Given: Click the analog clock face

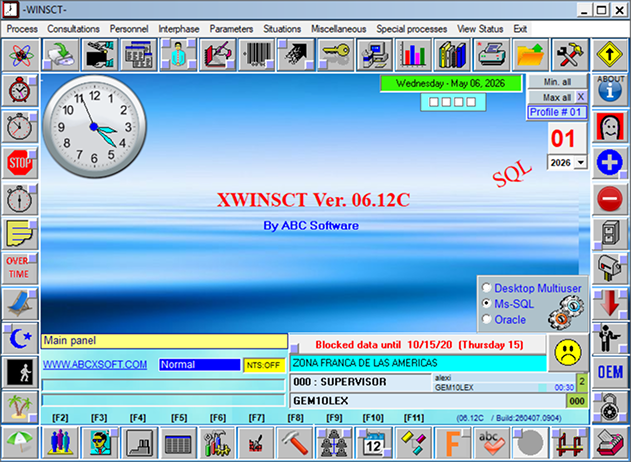Looking at the screenshot, I should (94, 126).
